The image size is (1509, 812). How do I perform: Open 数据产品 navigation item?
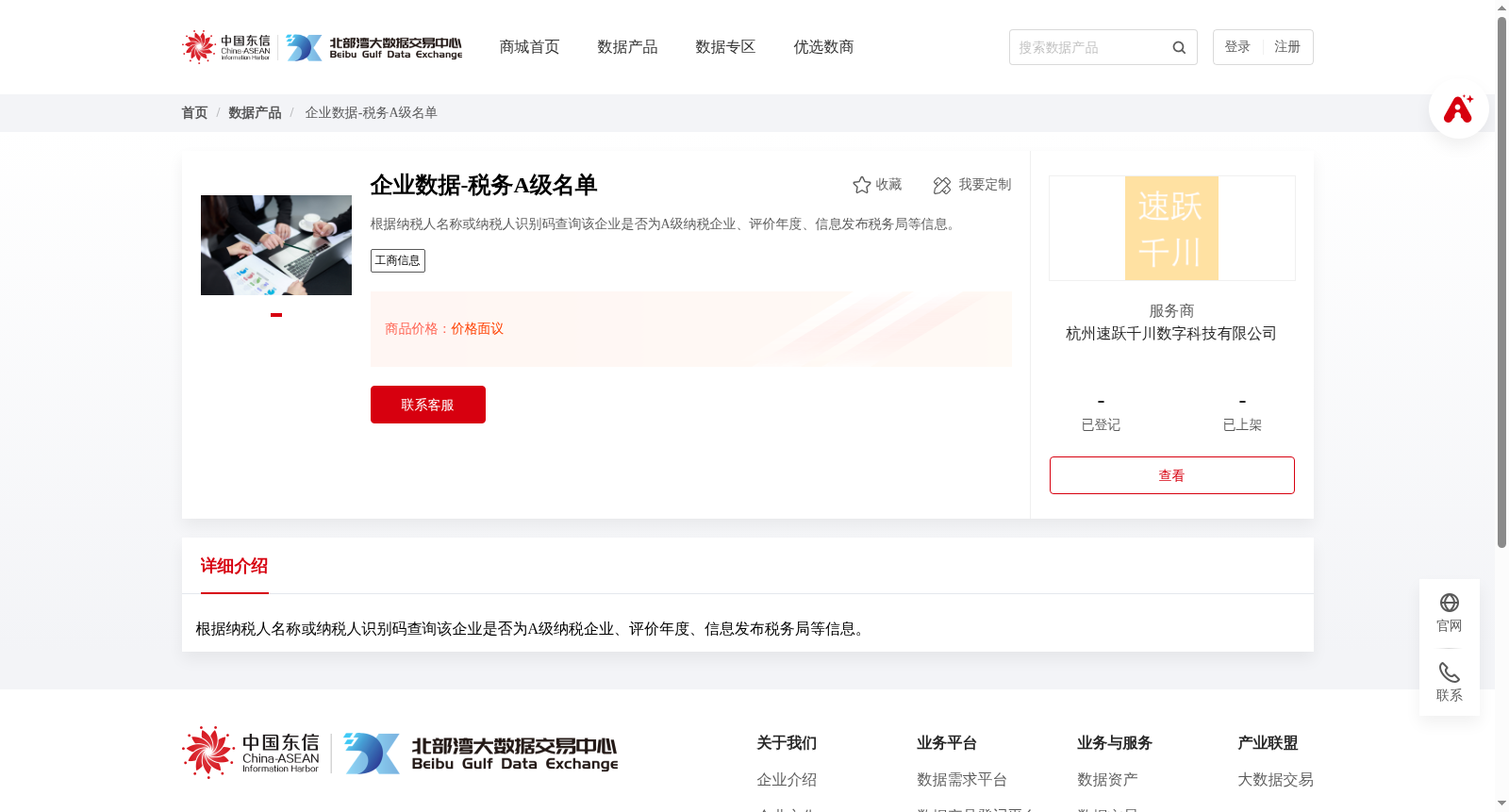tap(627, 47)
